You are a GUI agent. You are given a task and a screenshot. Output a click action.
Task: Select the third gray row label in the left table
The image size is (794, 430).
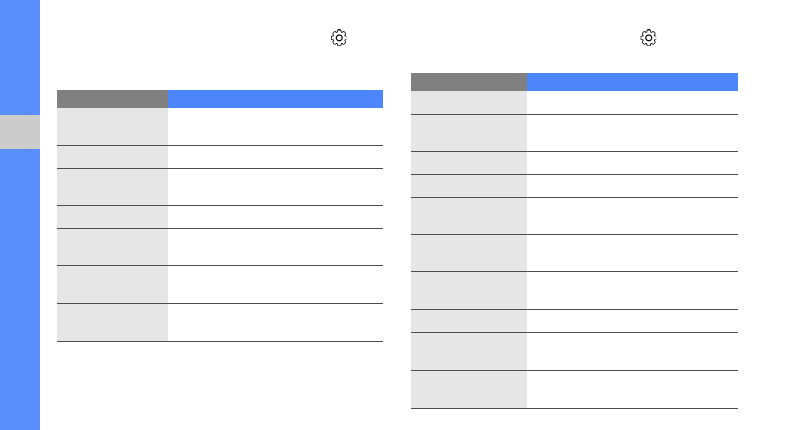click(112, 186)
